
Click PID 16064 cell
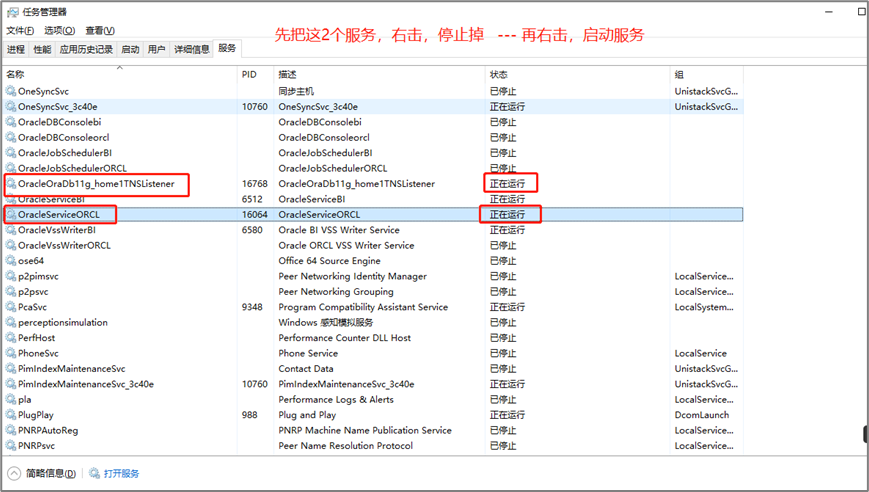(254, 214)
